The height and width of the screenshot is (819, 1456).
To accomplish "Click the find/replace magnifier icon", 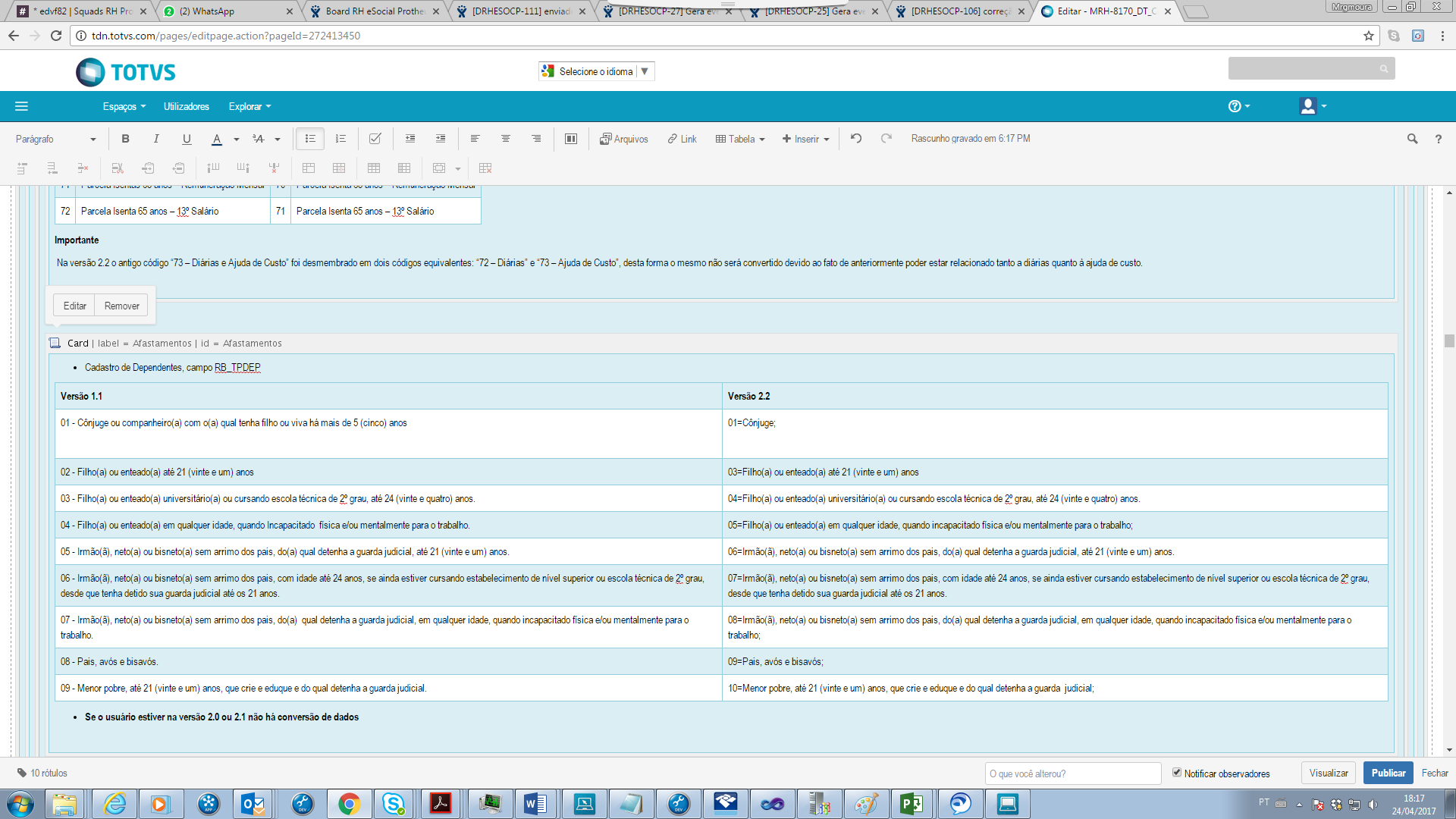I will pyautogui.click(x=1412, y=139).
